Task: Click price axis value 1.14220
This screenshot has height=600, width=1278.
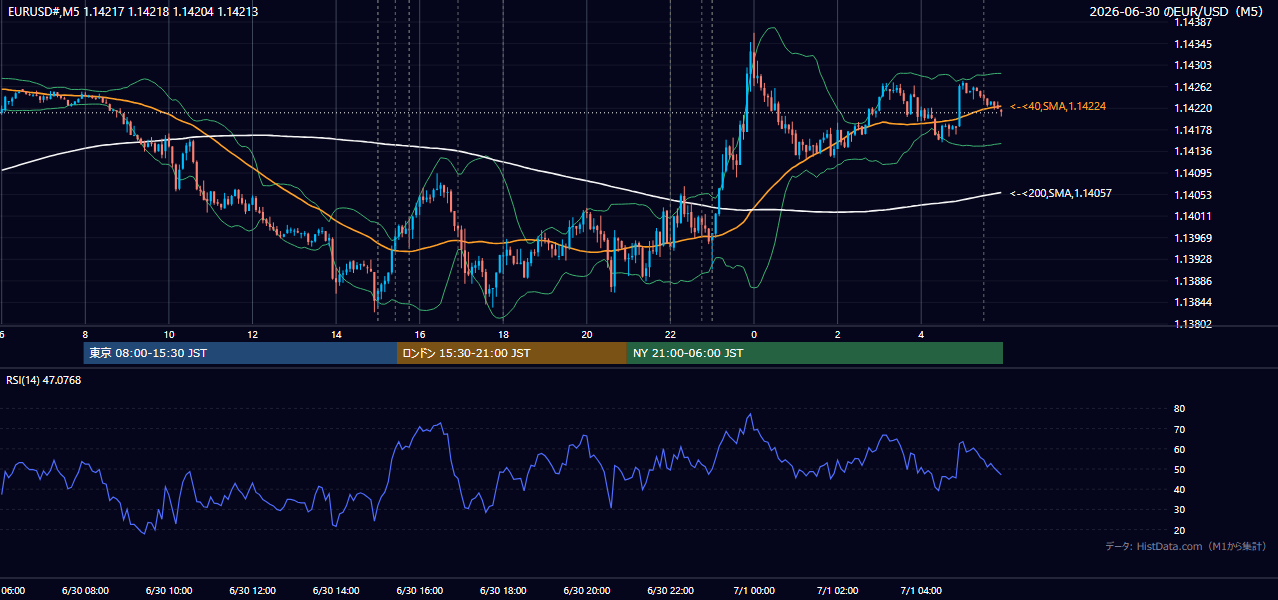Action: [x=1193, y=108]
